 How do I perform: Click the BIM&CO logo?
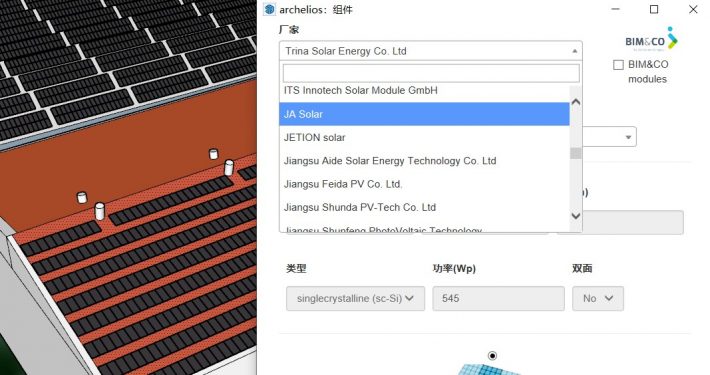point(651,39)
